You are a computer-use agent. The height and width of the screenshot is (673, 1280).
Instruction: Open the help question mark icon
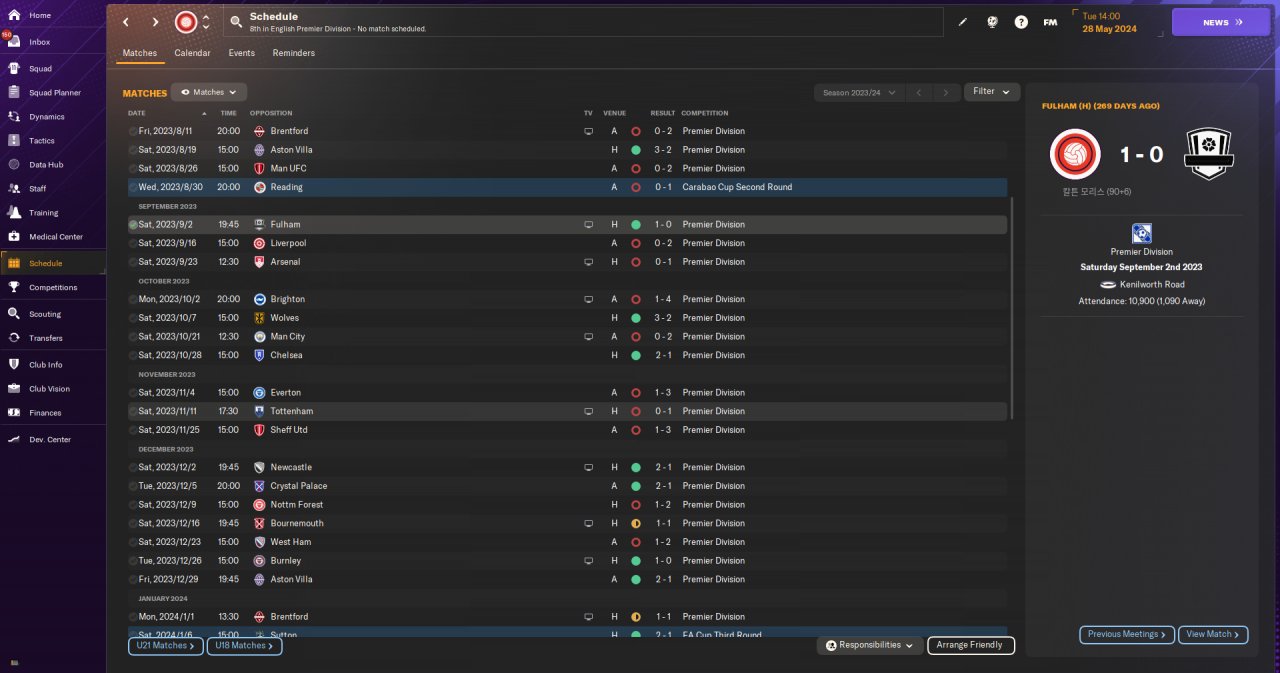[x=1020, y=22]
